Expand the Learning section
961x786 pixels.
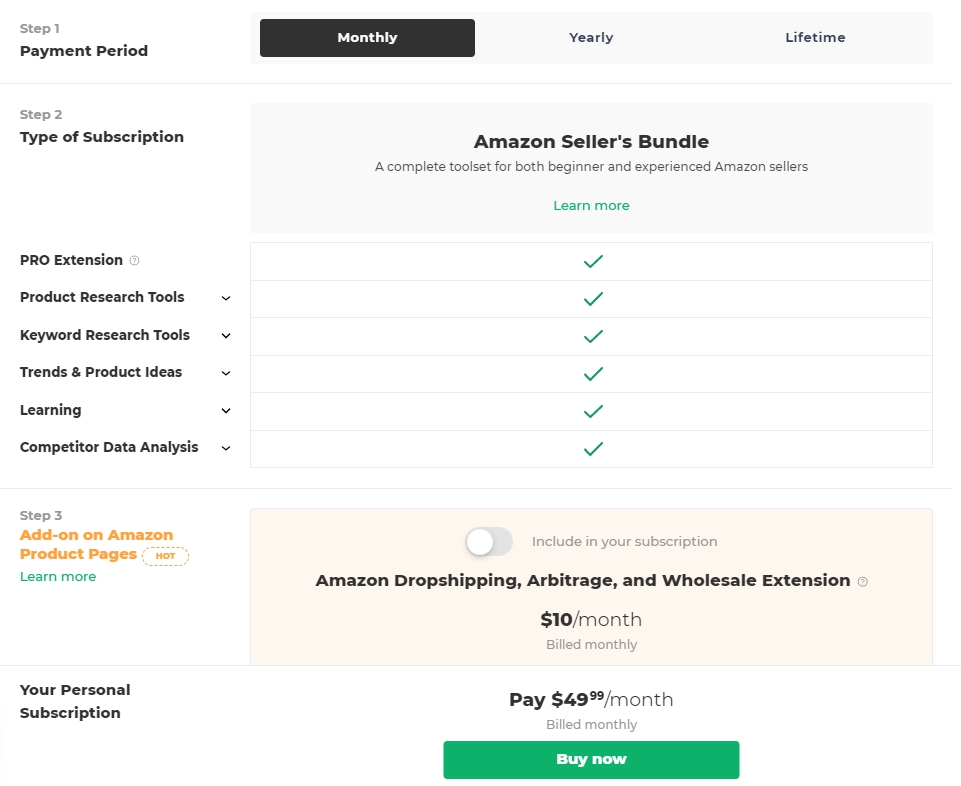(225, 411)
